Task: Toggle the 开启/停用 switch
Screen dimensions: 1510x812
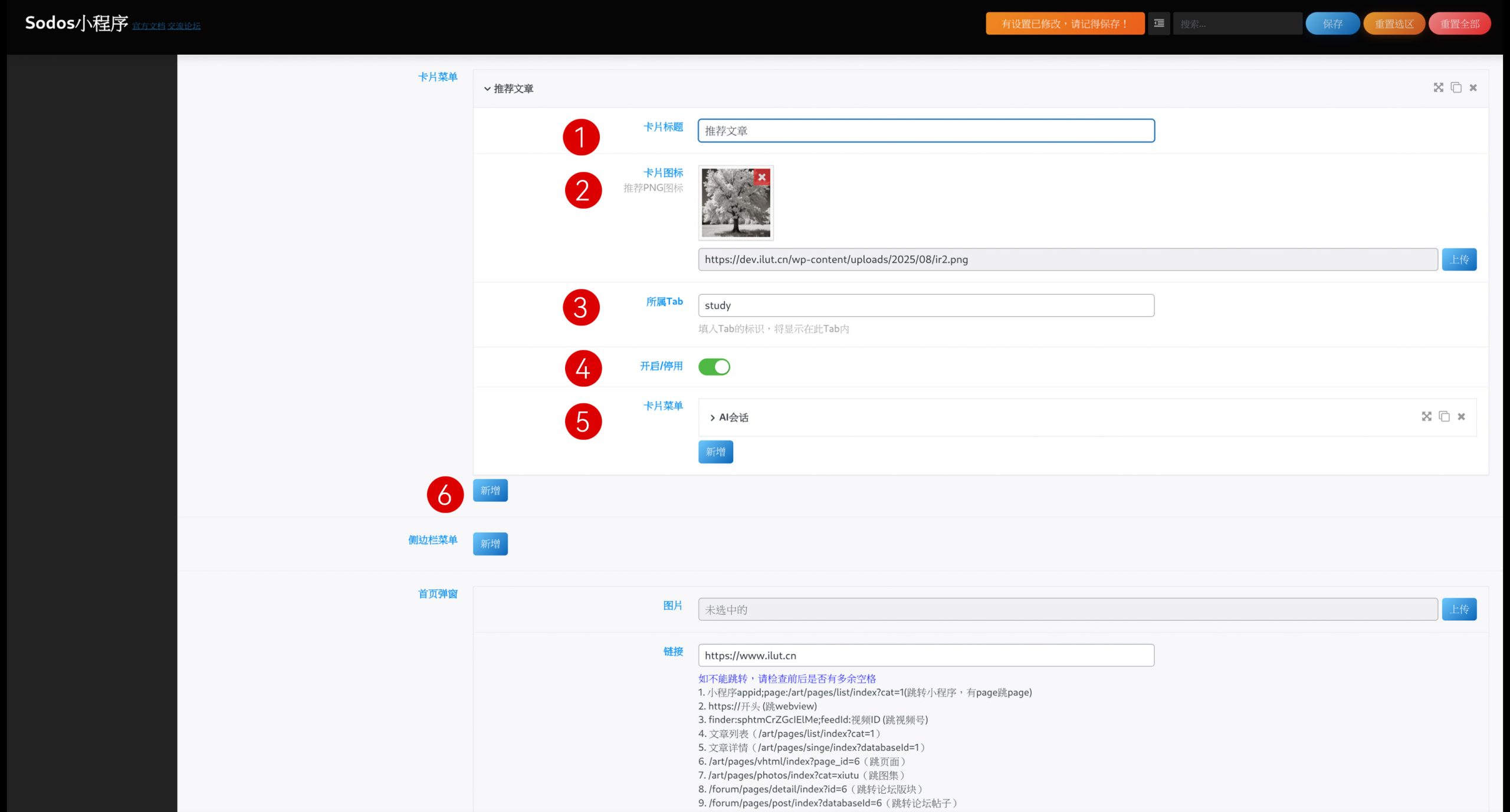Action: pyautogui.click(x=714, y=367)
